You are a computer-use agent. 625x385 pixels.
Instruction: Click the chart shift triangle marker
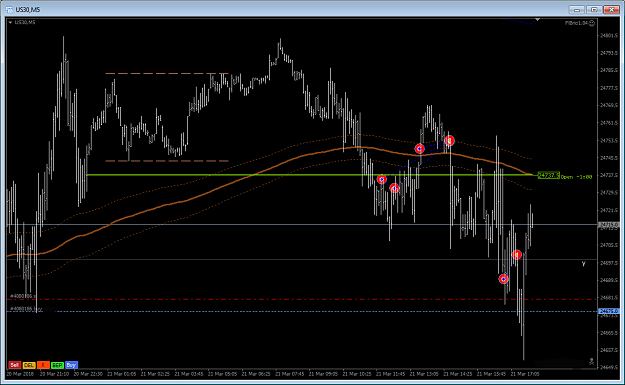click(x=538, y=19)
